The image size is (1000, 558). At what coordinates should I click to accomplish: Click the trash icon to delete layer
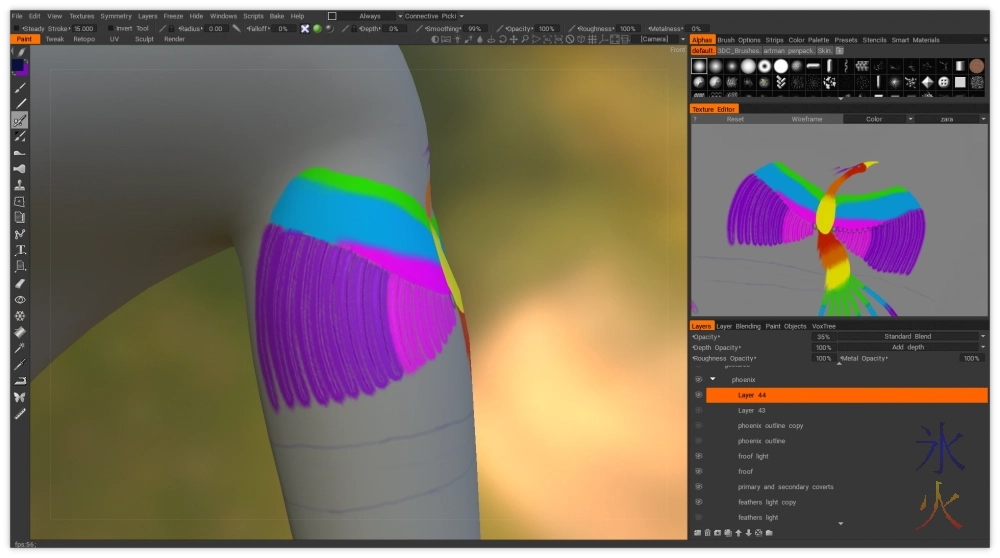[707, 533]
